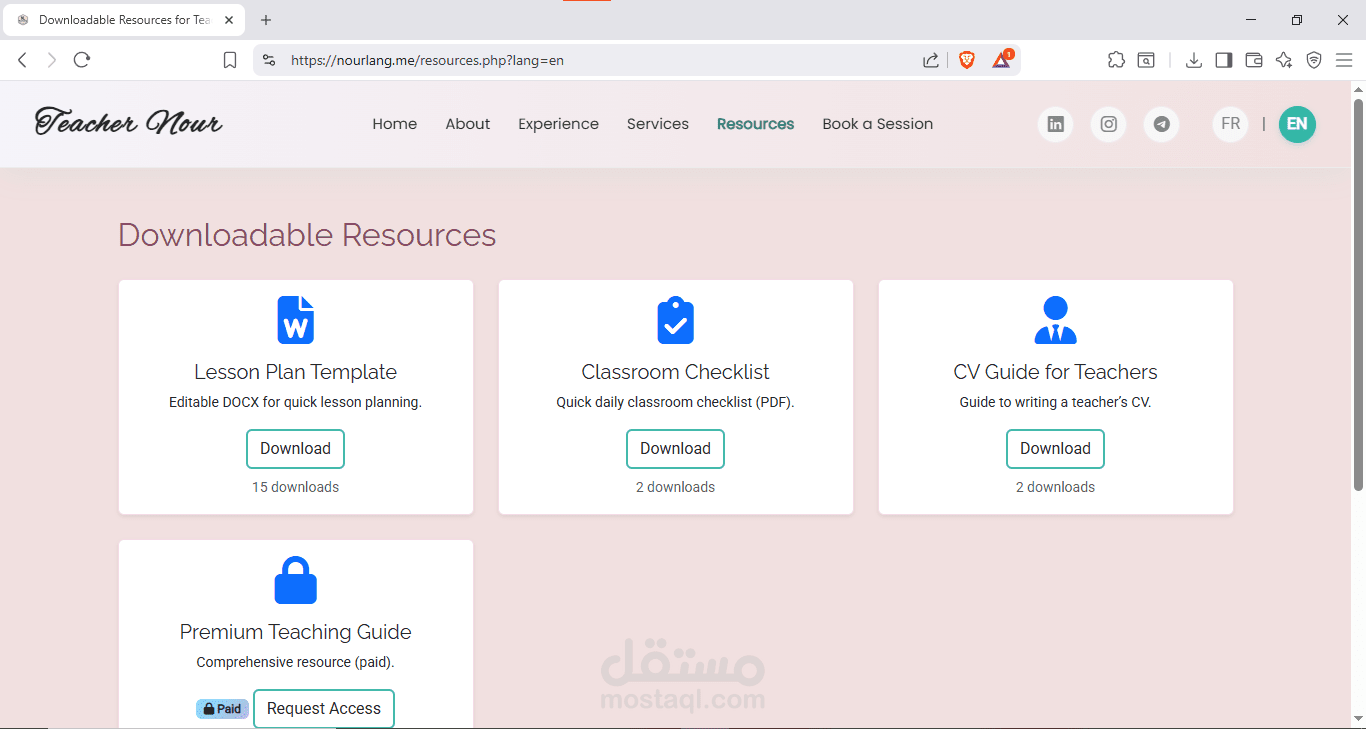Open the browser hamburger menu
This screenshot has height=729, width=1366.
tap(1344, 60)
